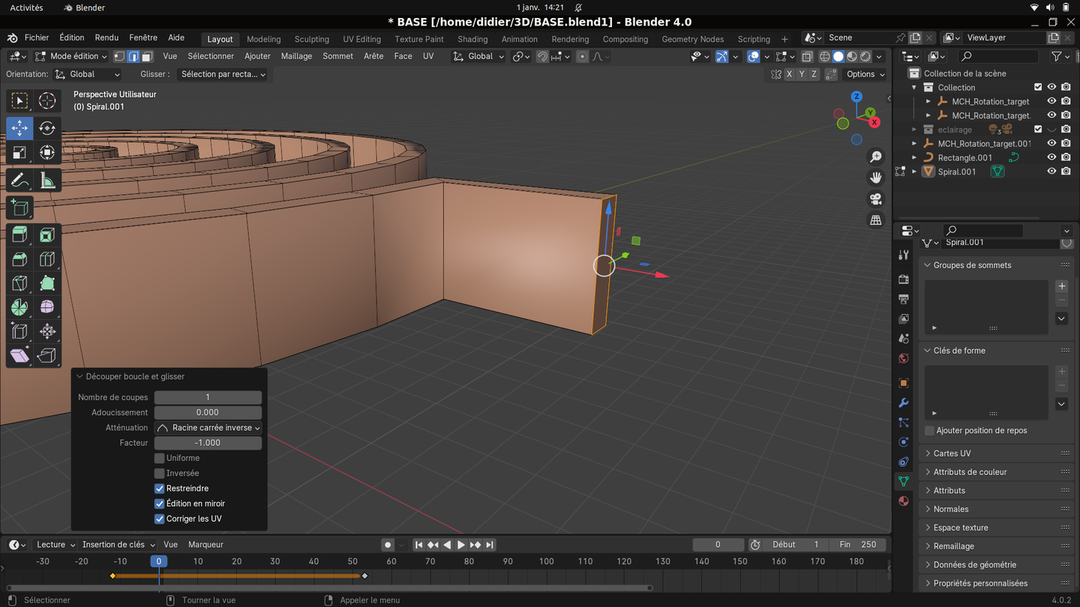Select the Rotate tool in the toolbar
1080x607 pixels.
click(x=47, y=128)
